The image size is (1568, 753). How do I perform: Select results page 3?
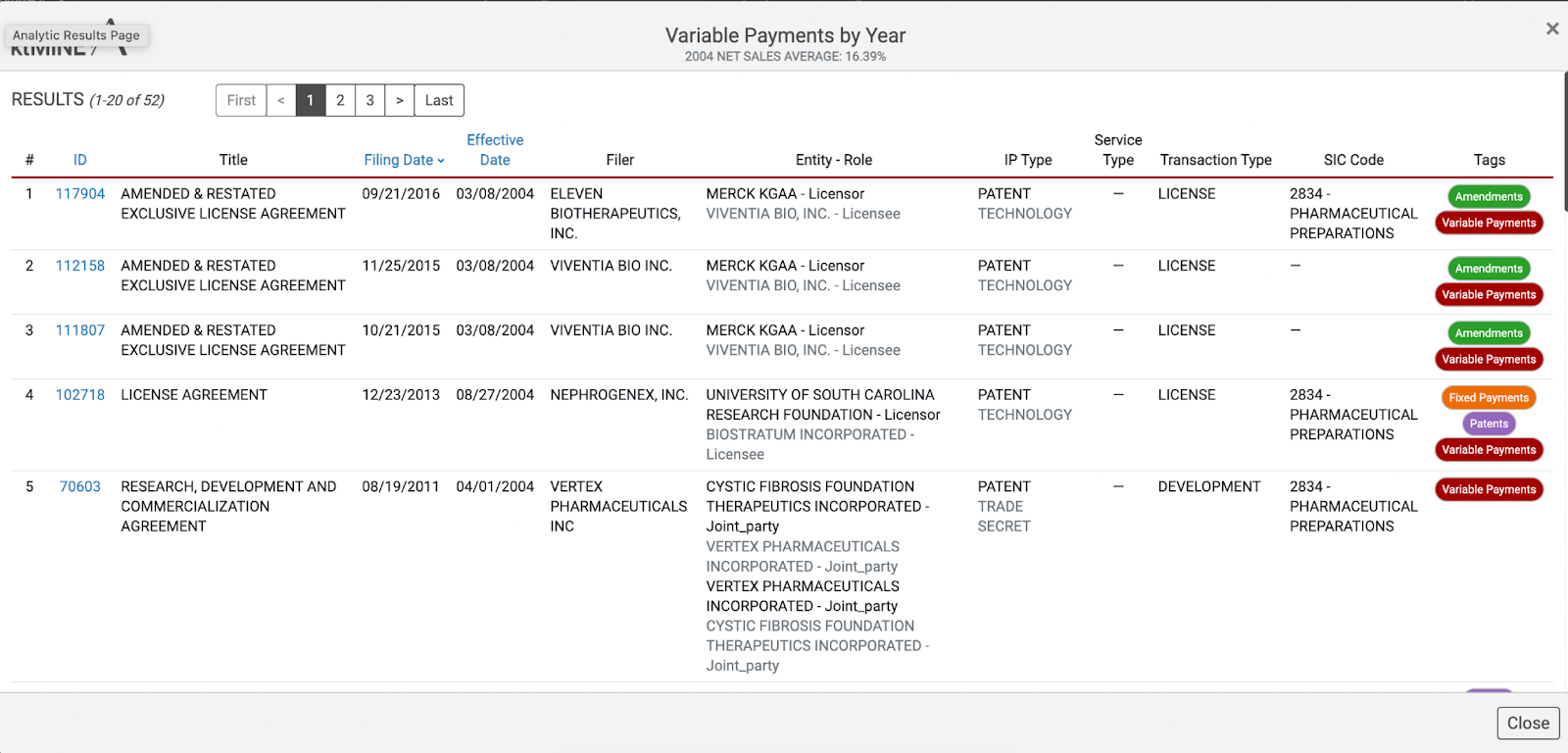[x=369, y=100]
